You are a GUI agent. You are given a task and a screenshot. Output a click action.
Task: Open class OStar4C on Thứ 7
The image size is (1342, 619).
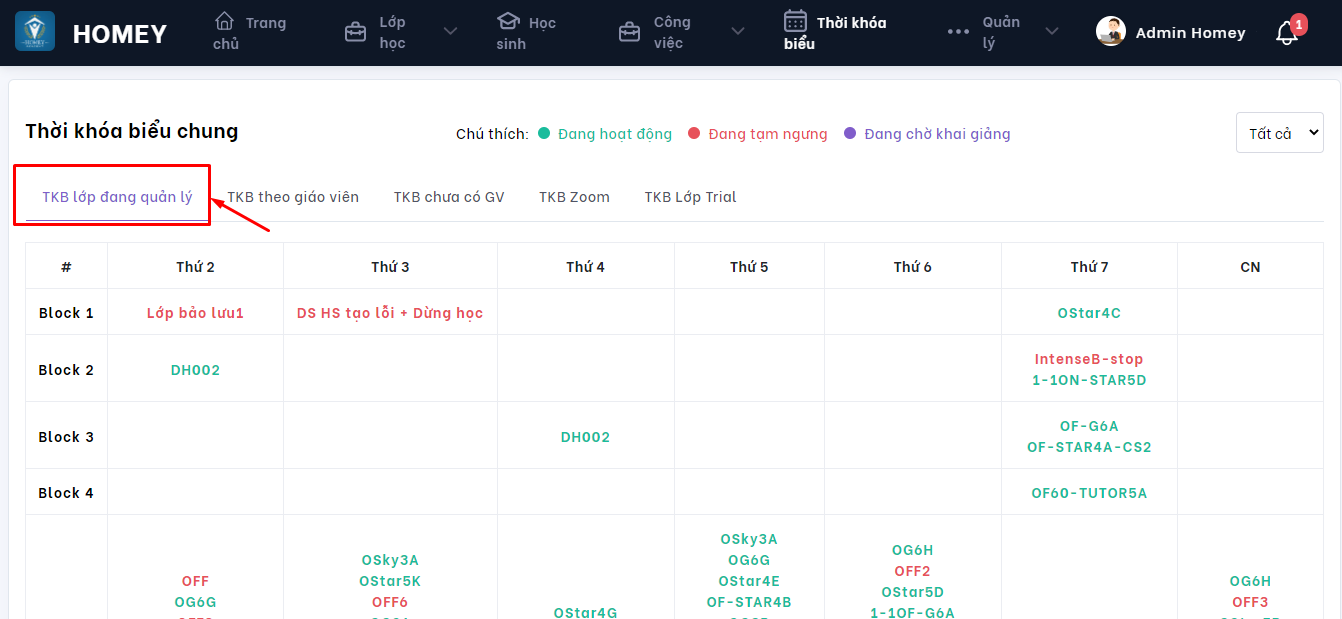click(1089, 313)
